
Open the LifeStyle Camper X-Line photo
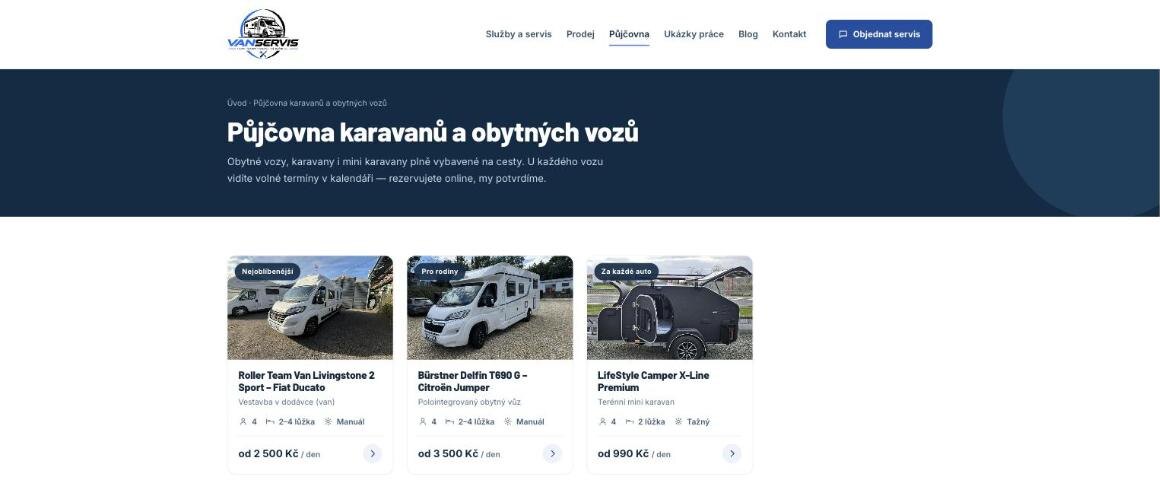(670, 308)
